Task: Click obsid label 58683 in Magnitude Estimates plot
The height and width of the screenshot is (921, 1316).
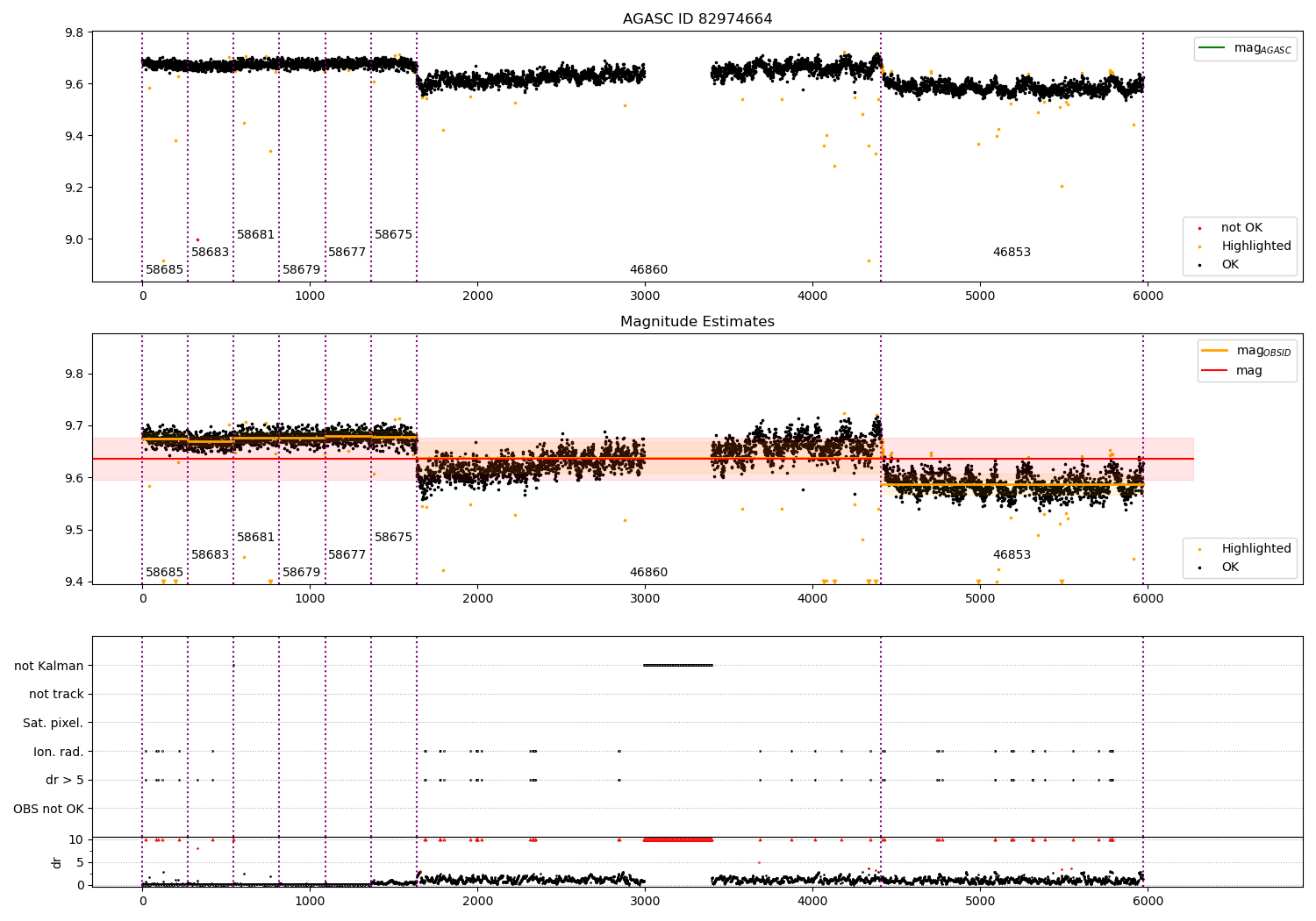Action: coord(211,555)
